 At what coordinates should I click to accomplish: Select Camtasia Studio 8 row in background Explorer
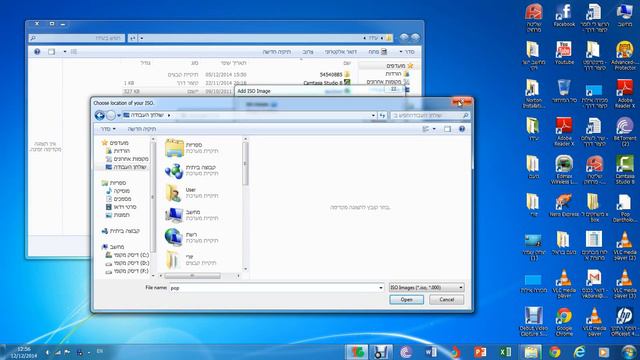point(237,83)
